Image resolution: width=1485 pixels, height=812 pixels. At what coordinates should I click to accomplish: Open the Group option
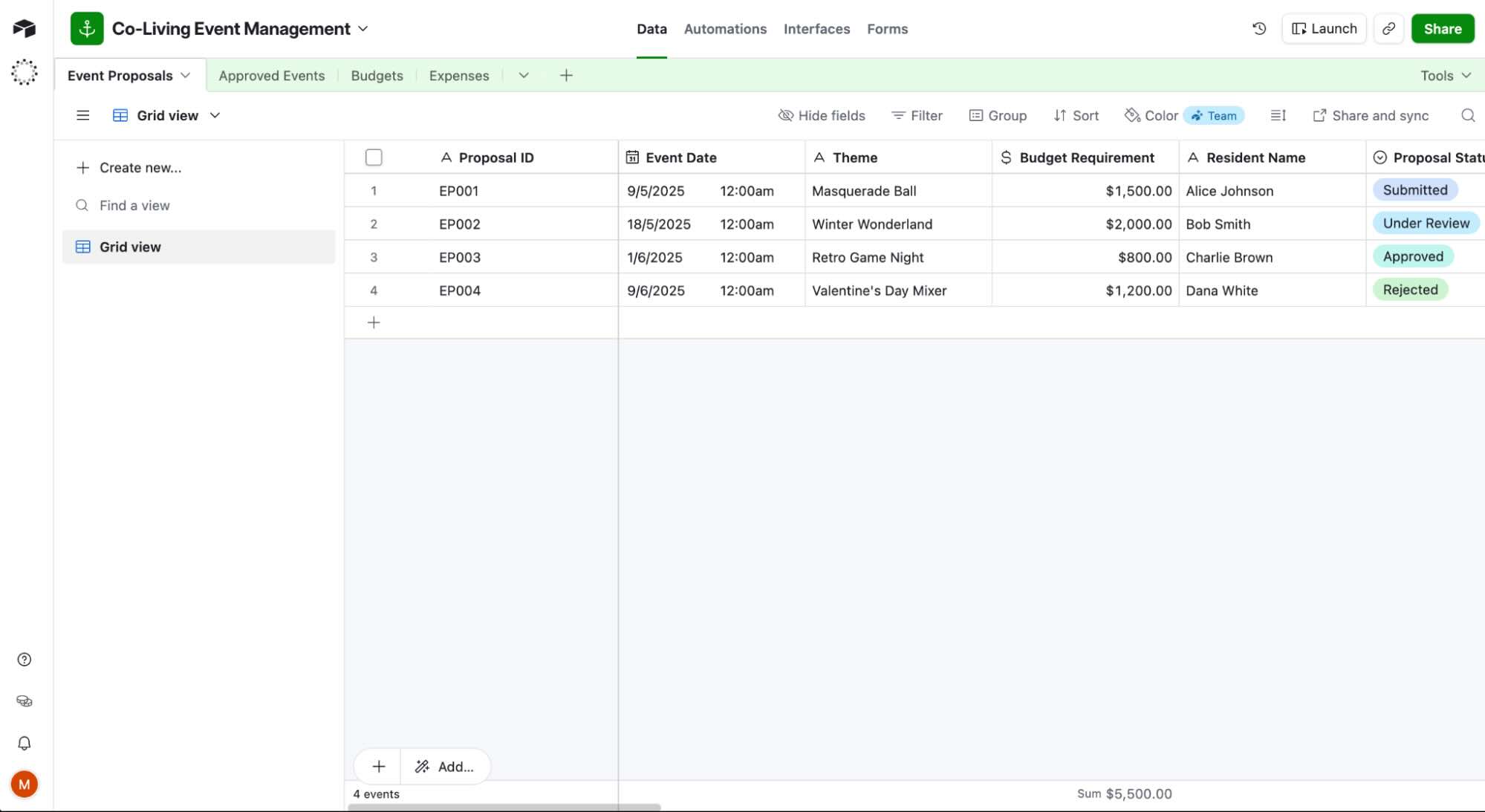pos(998,115)
